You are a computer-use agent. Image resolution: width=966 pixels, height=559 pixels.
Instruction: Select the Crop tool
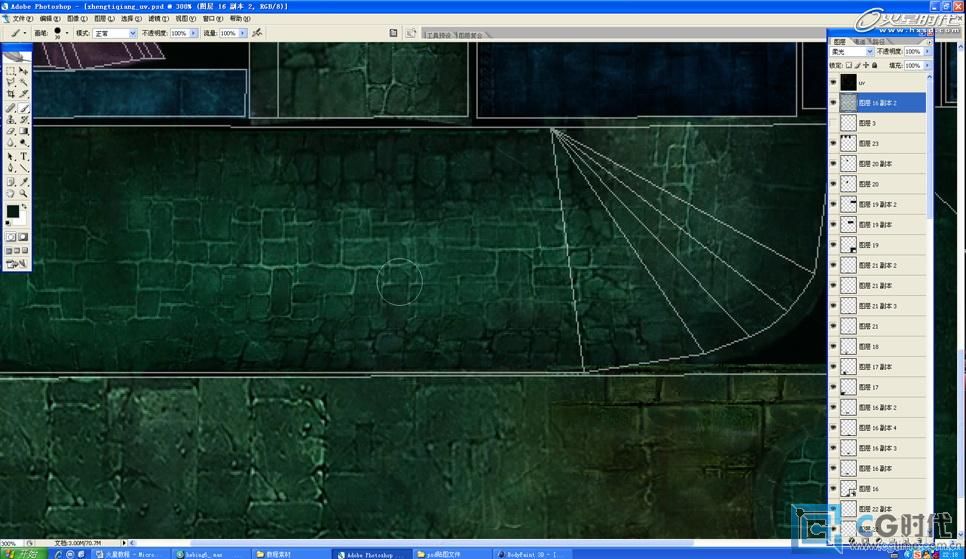10,94
